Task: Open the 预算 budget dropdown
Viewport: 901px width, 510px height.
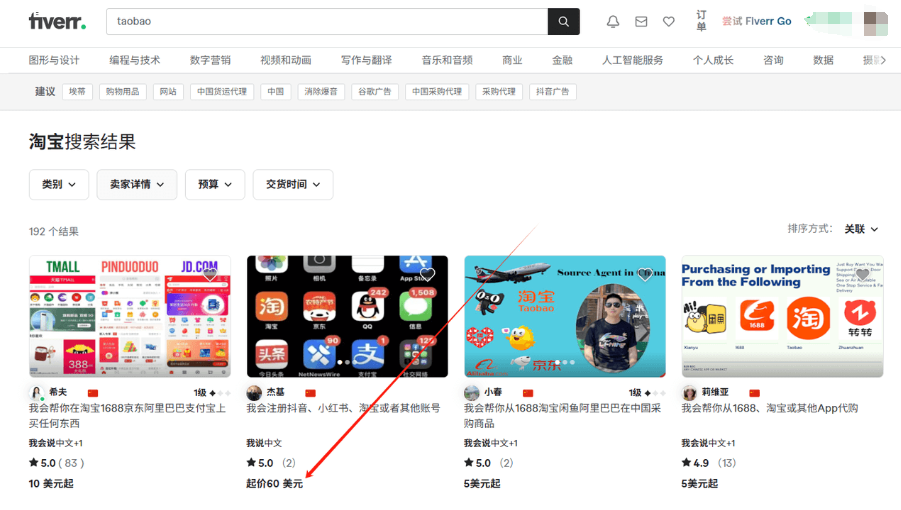Action: [x=215, y=184]
